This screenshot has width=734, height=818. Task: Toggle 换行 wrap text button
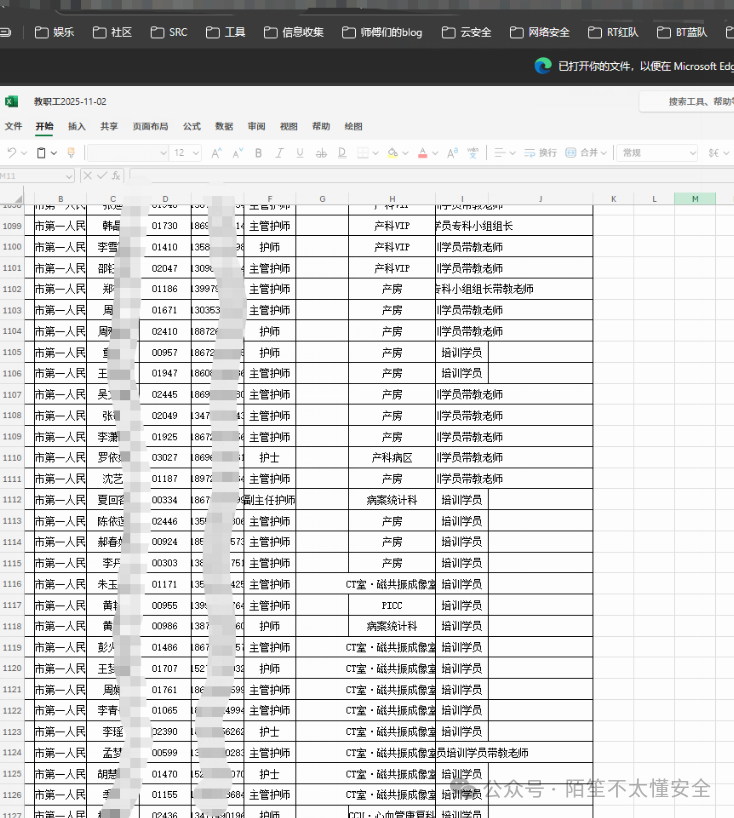[540, 153]
